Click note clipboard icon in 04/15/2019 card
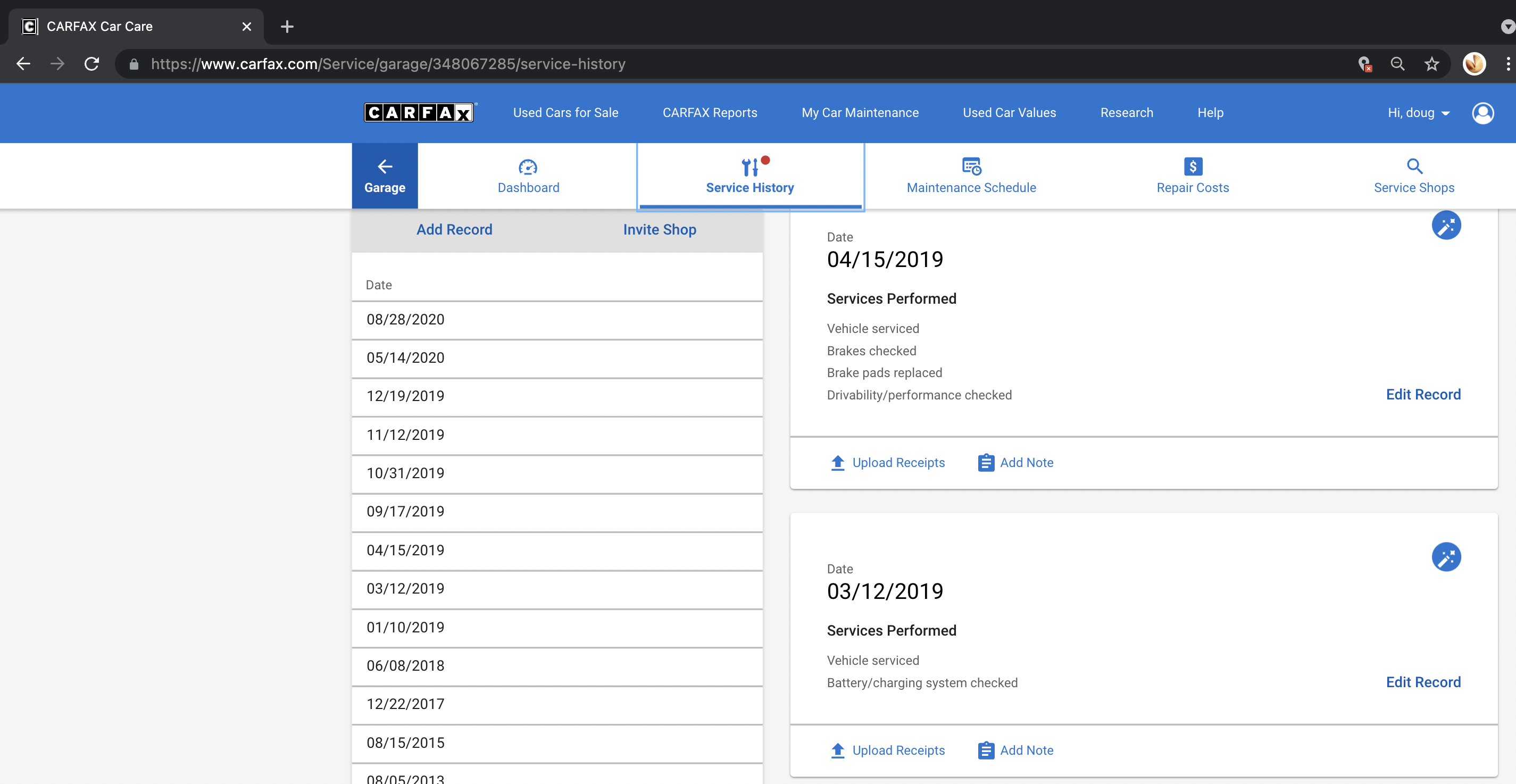The width and height of the screenshot is (1516, 784). click(x=986, y=463)
